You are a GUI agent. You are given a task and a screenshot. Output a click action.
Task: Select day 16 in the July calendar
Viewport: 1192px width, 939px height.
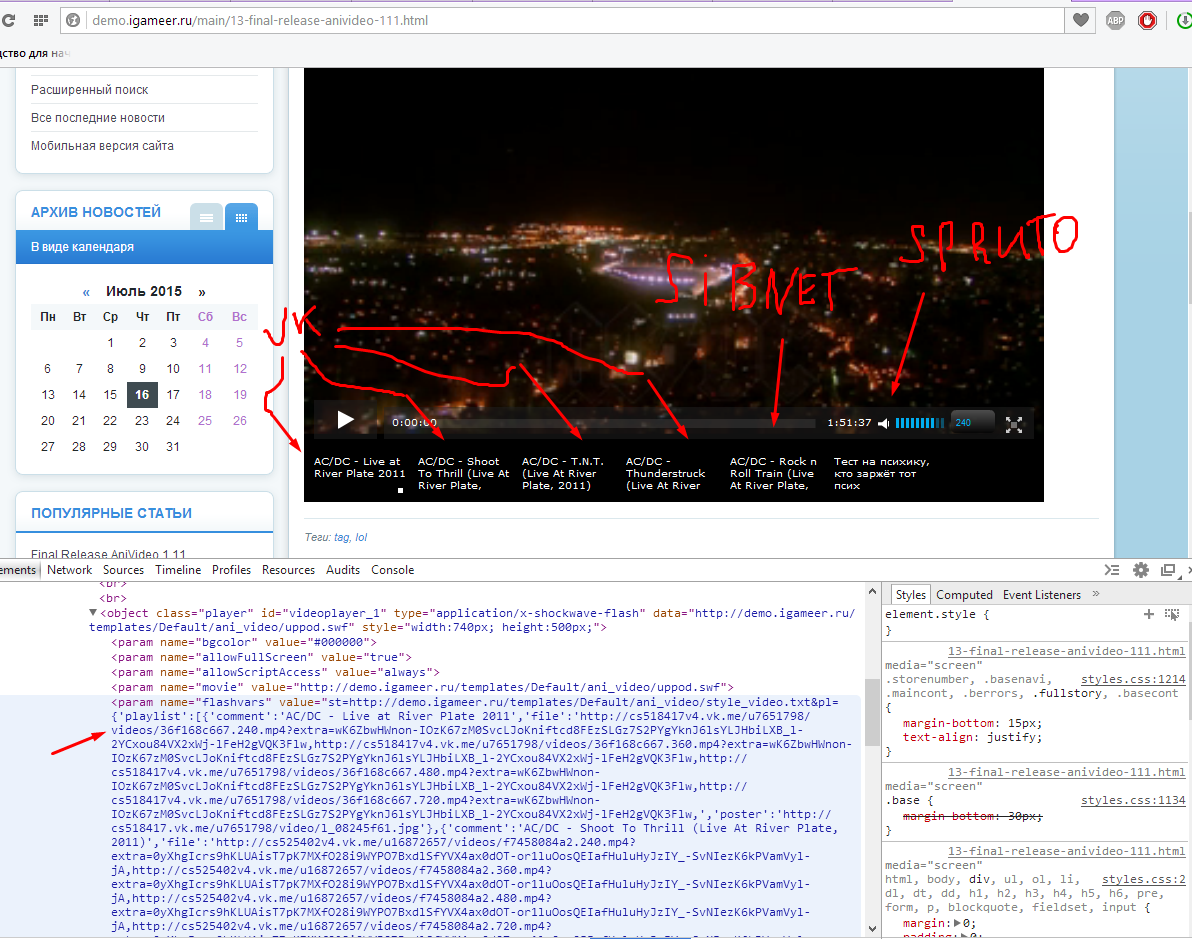tap(142, 395)
